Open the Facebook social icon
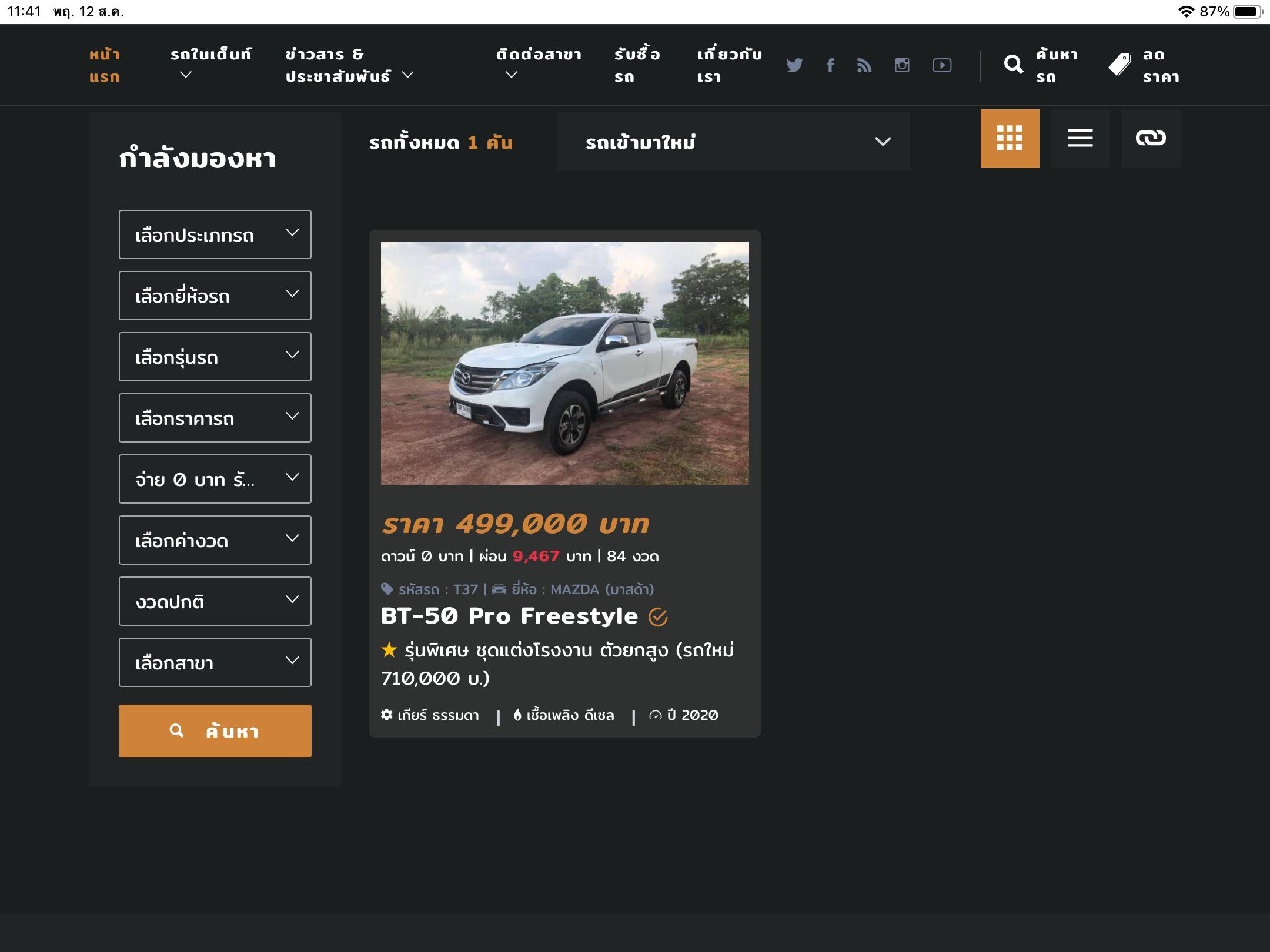Screen dimensions: 1270x952 tap(830, 65)
